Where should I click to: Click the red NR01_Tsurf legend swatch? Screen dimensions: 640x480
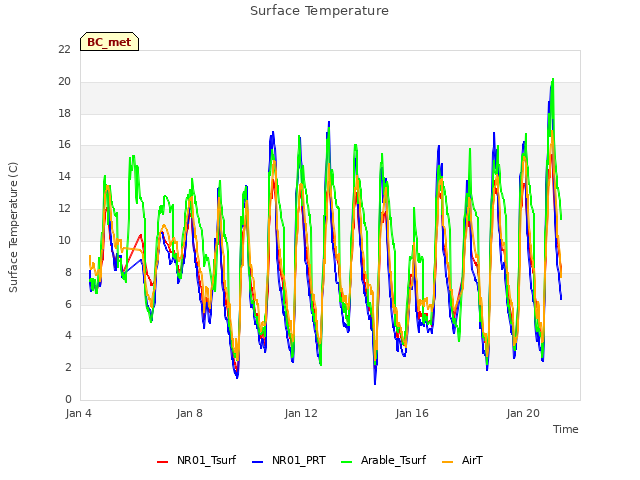tap(162, 462)
